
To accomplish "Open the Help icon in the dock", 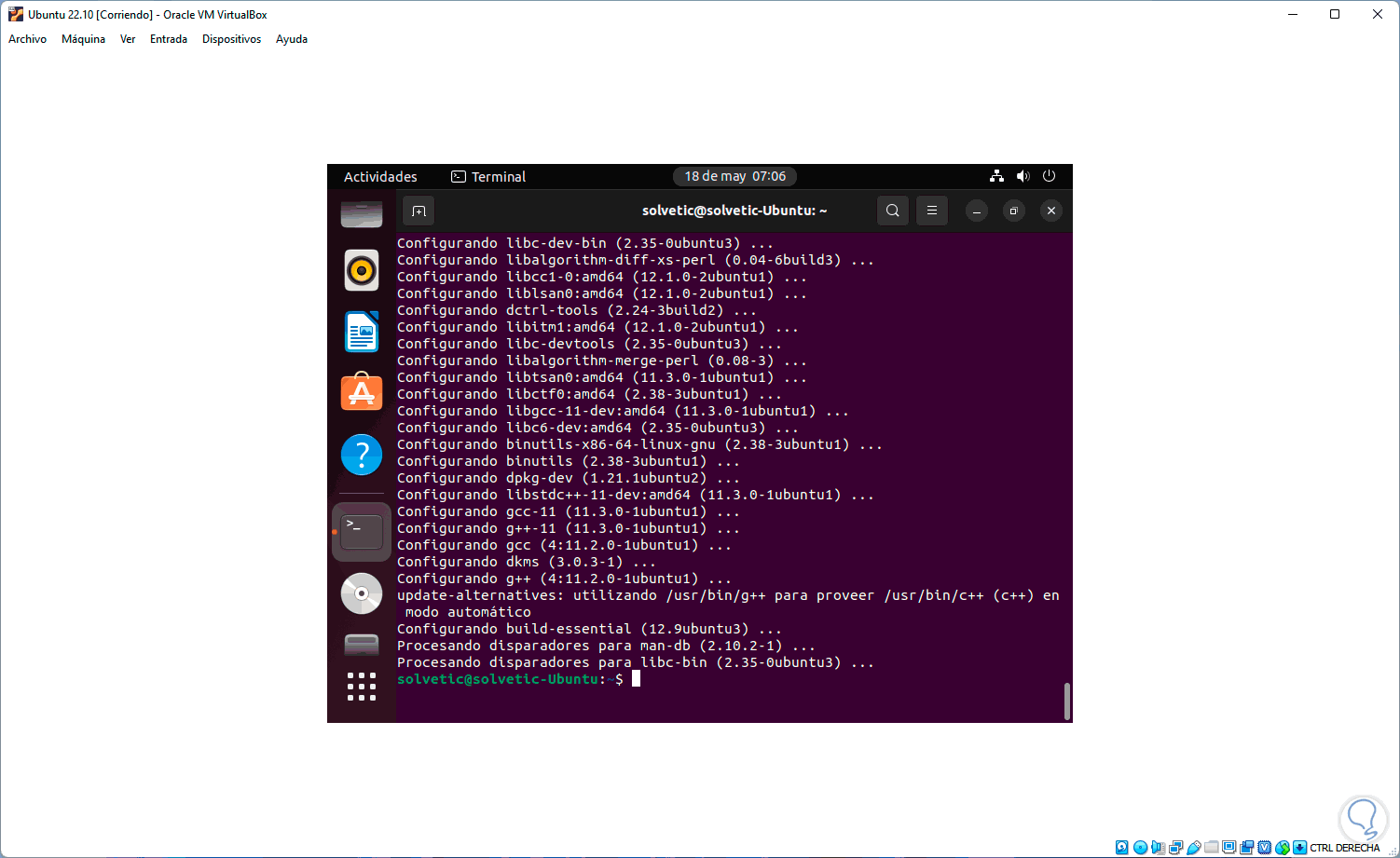I will [x=362, y=455].
